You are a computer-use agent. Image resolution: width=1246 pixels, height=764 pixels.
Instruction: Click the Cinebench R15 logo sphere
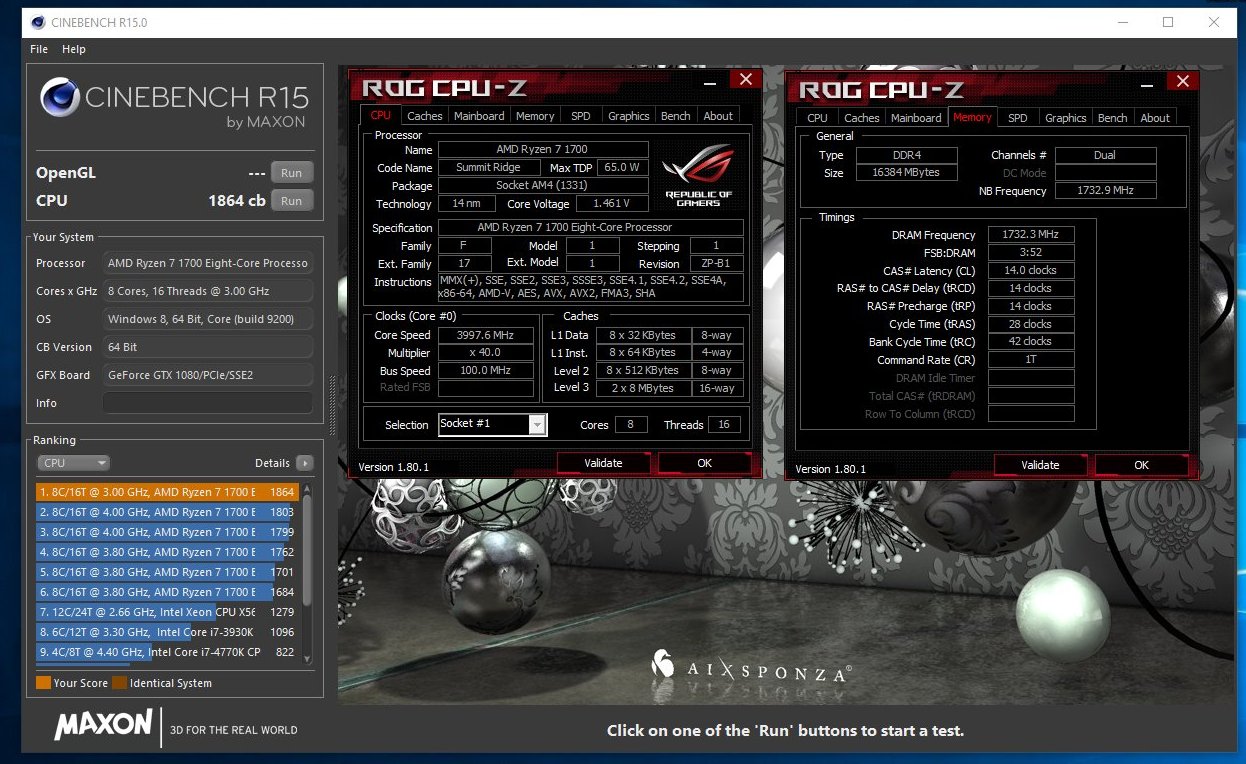click(x=60, y=99)
